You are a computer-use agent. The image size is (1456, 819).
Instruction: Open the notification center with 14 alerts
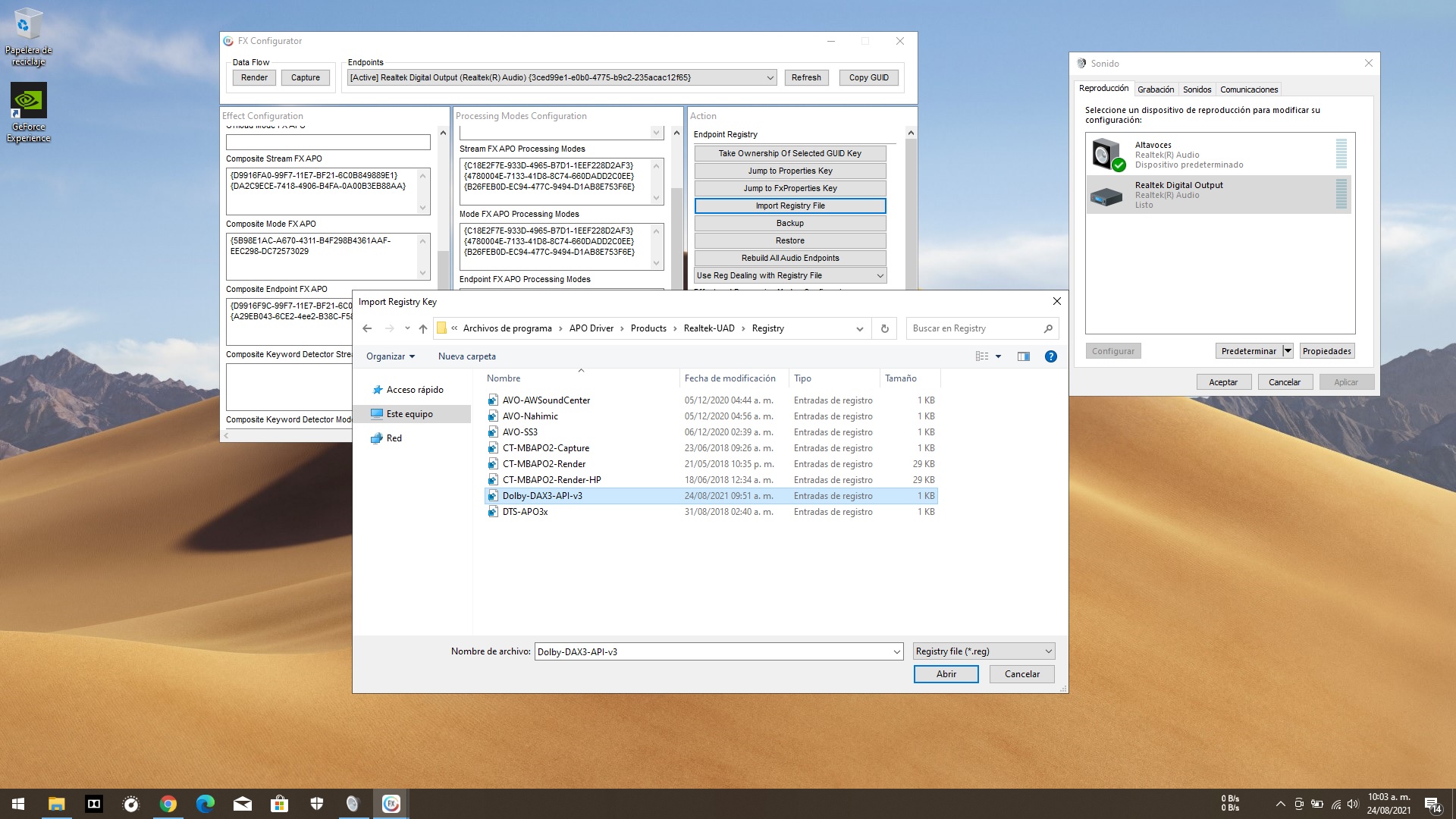click(x=1432, y=804)
